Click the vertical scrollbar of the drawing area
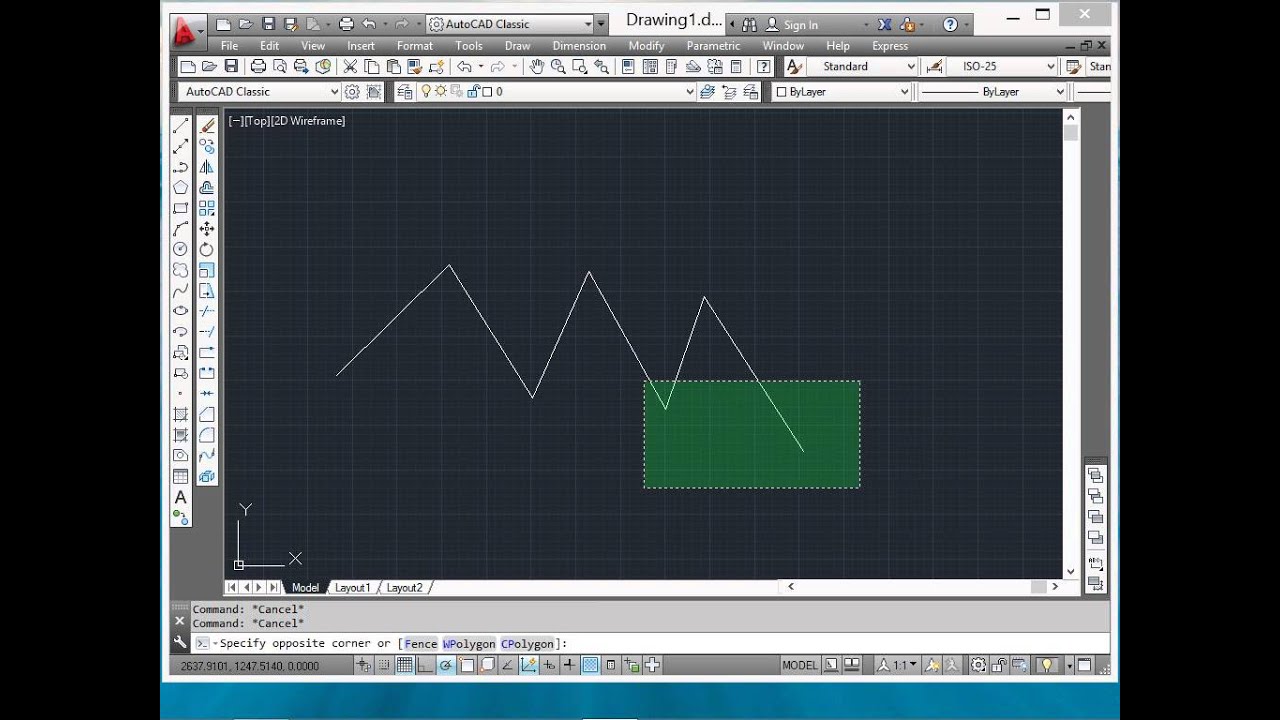The width and height of the screenshot is (1280, 720). coord(1071,345)
